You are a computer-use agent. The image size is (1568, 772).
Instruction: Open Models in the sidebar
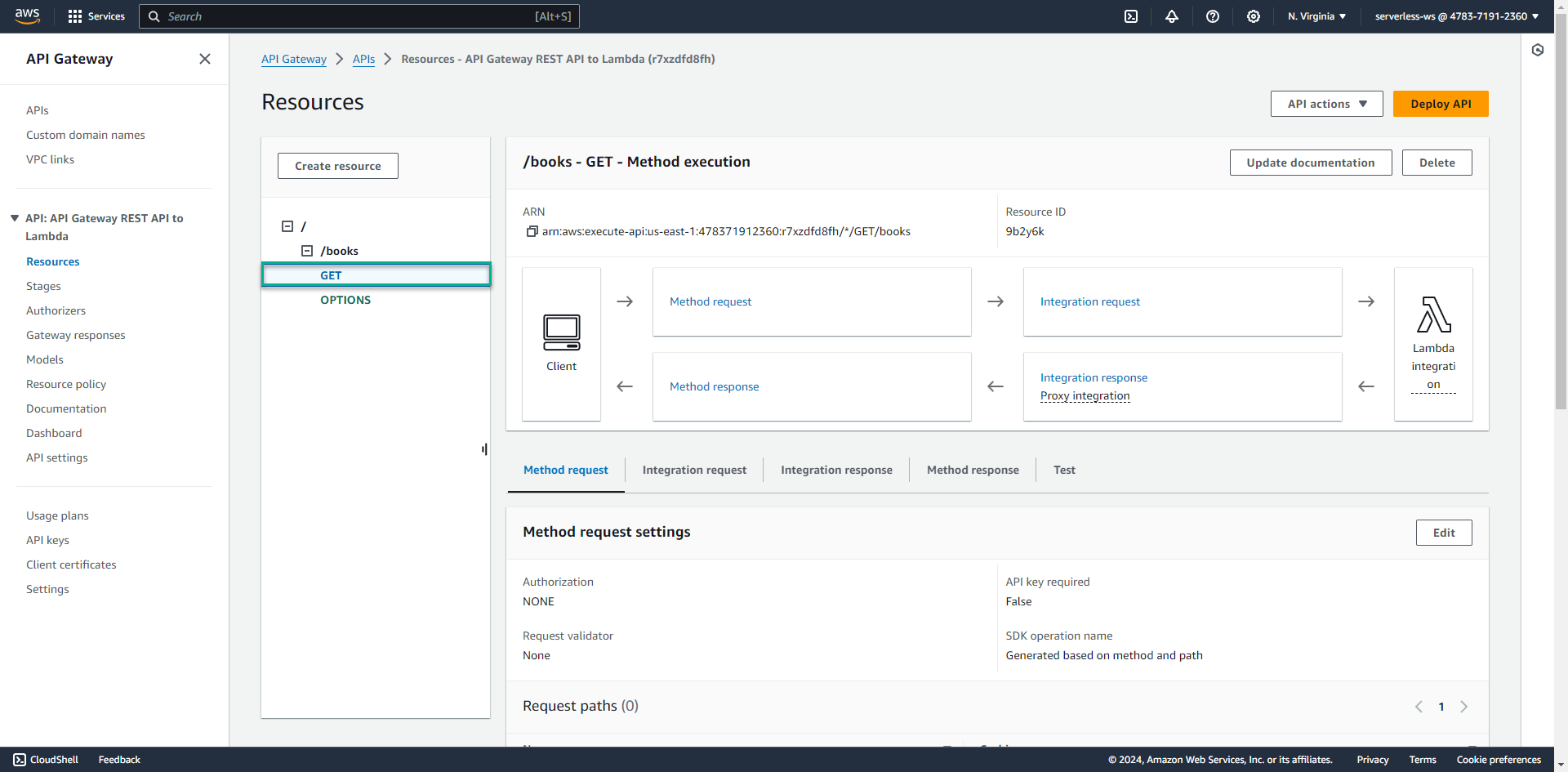[45, 359]
